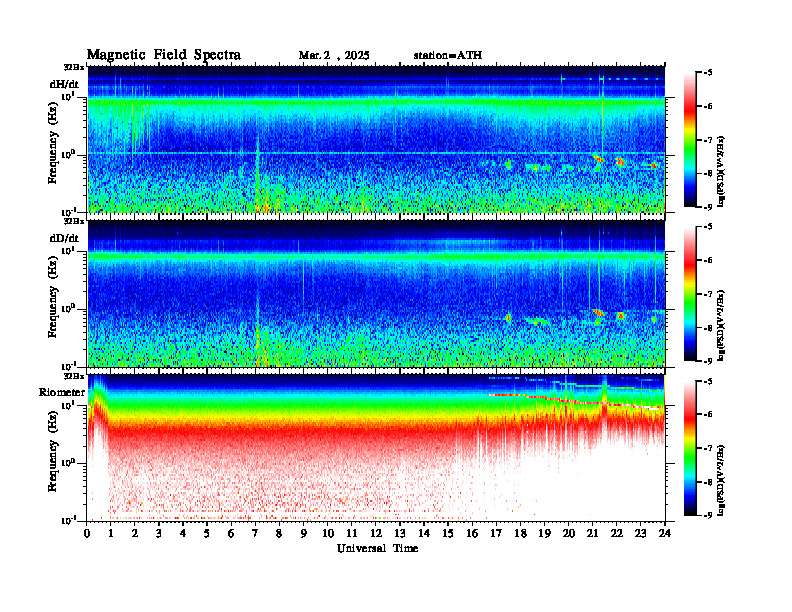Open the dH/dt spectrogram plot
The image size is (792, 612).
click(x=376, y=139)
